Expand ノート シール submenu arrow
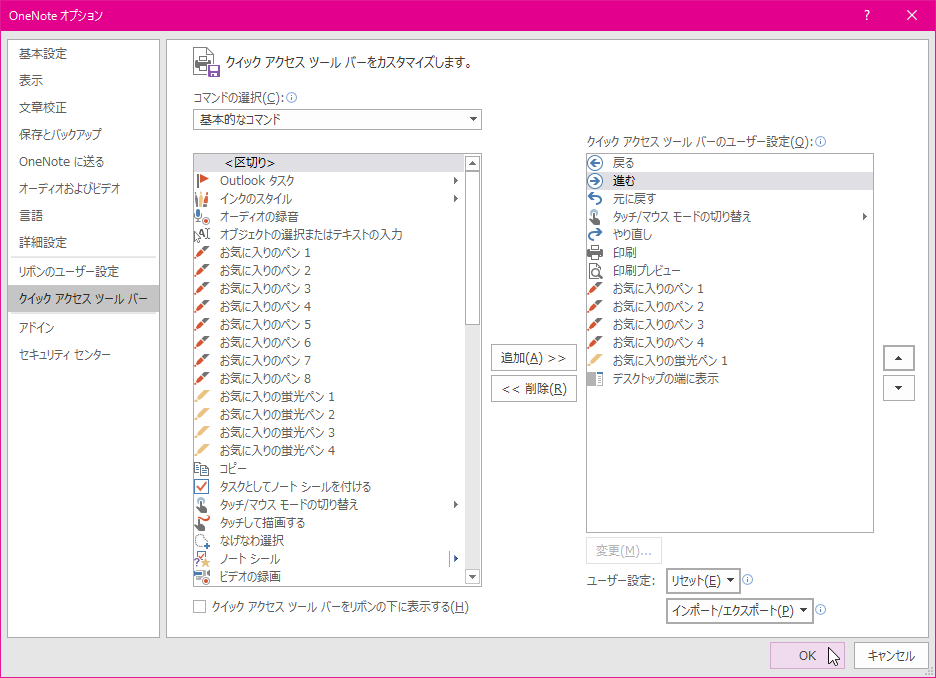This screenshot has height=678, width=936. tap(455, 559)
